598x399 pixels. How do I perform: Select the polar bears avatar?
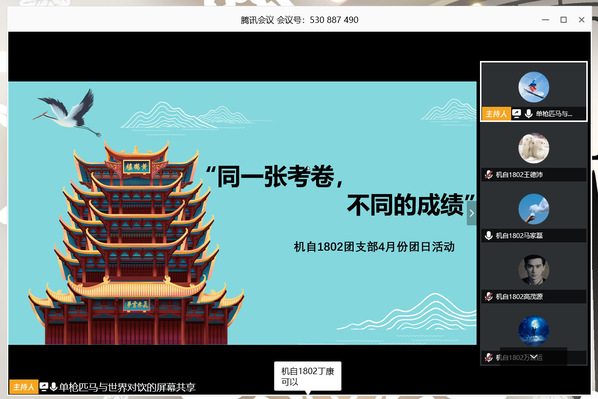(534, 148)
